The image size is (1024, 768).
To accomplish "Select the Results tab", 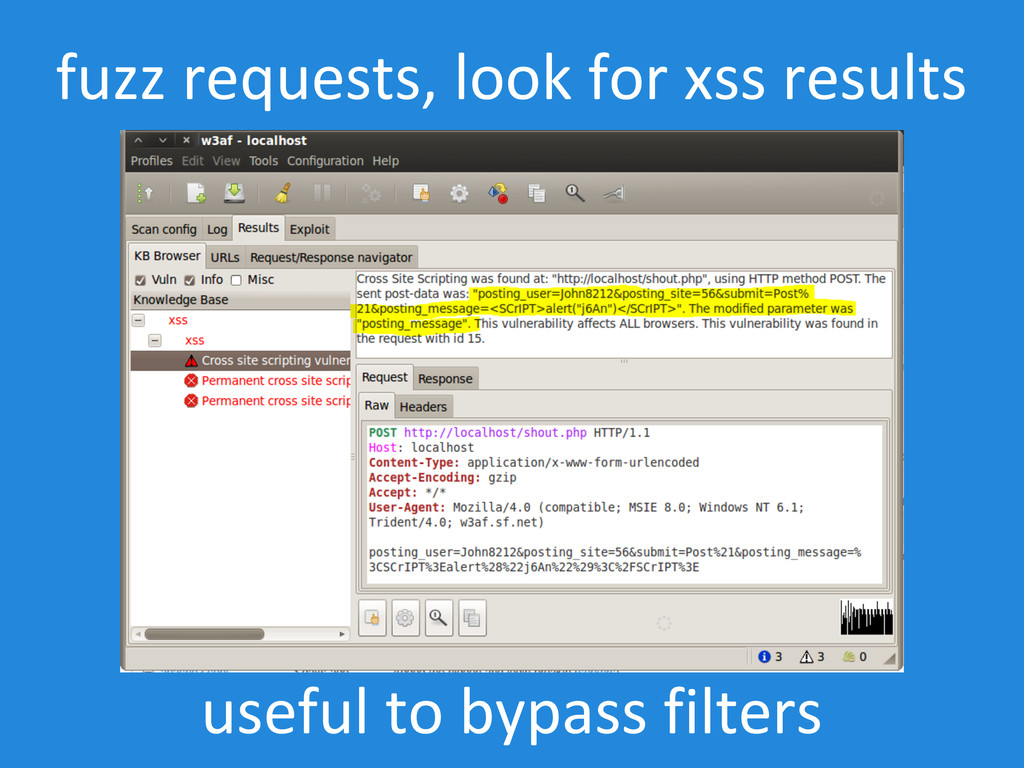I will tap(258, 228).
